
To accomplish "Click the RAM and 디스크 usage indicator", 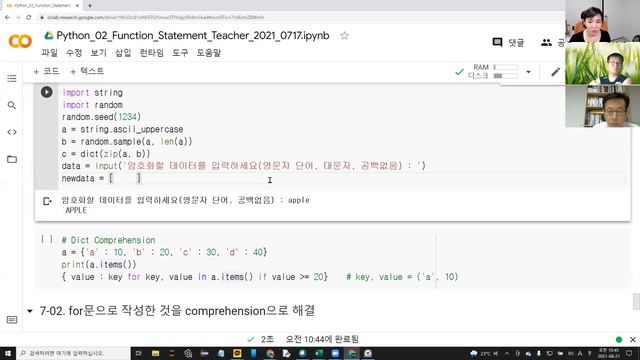I will [x=493, y=71].
